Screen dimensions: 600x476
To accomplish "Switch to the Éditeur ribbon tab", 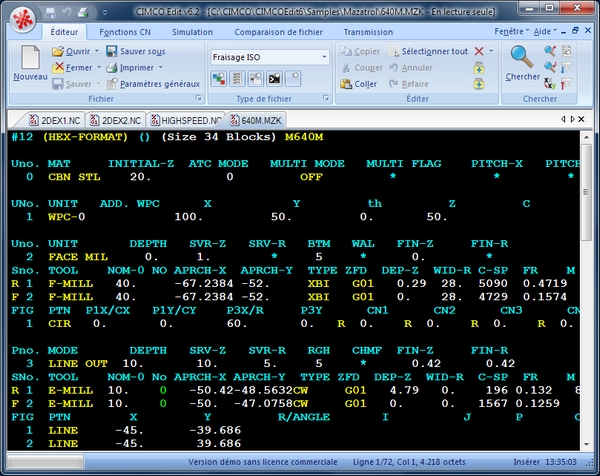I will (x=64, y=32).
